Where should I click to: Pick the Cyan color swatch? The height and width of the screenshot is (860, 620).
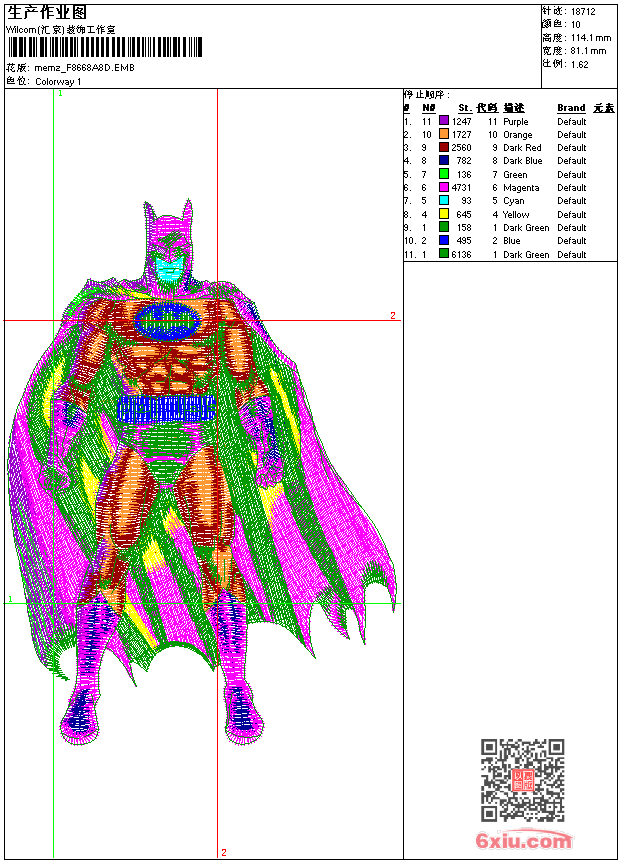click(444, 200)
